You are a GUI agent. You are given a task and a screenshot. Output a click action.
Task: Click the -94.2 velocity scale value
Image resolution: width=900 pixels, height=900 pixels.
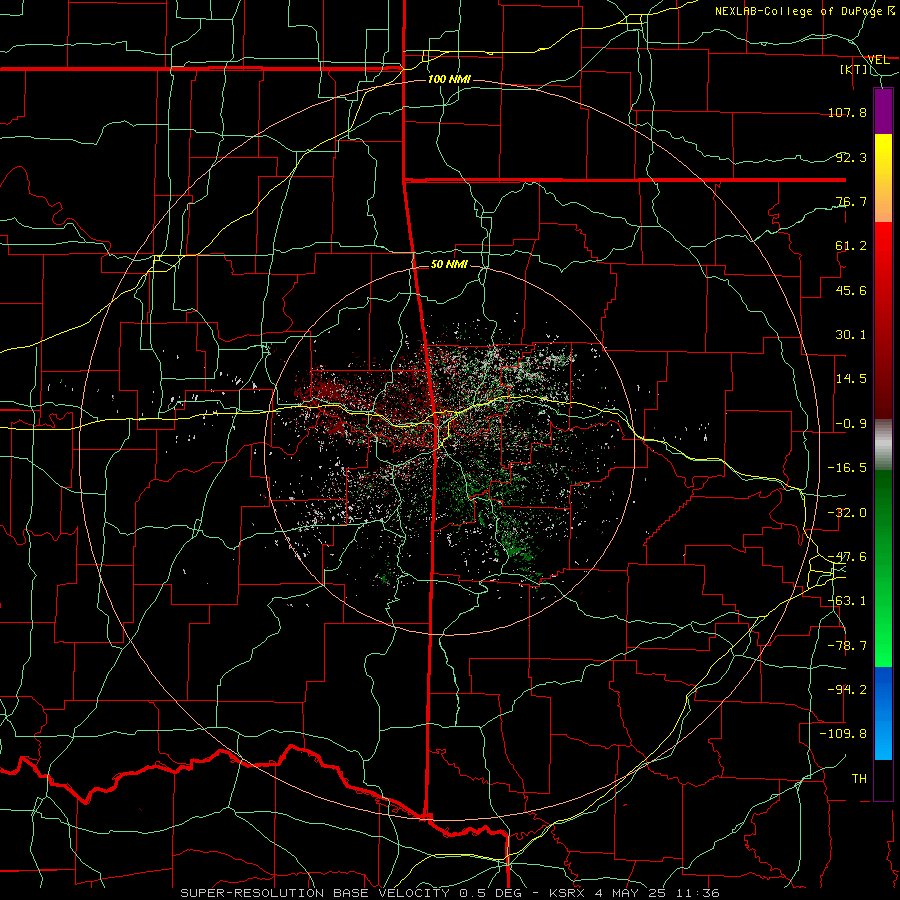(847, 690)
